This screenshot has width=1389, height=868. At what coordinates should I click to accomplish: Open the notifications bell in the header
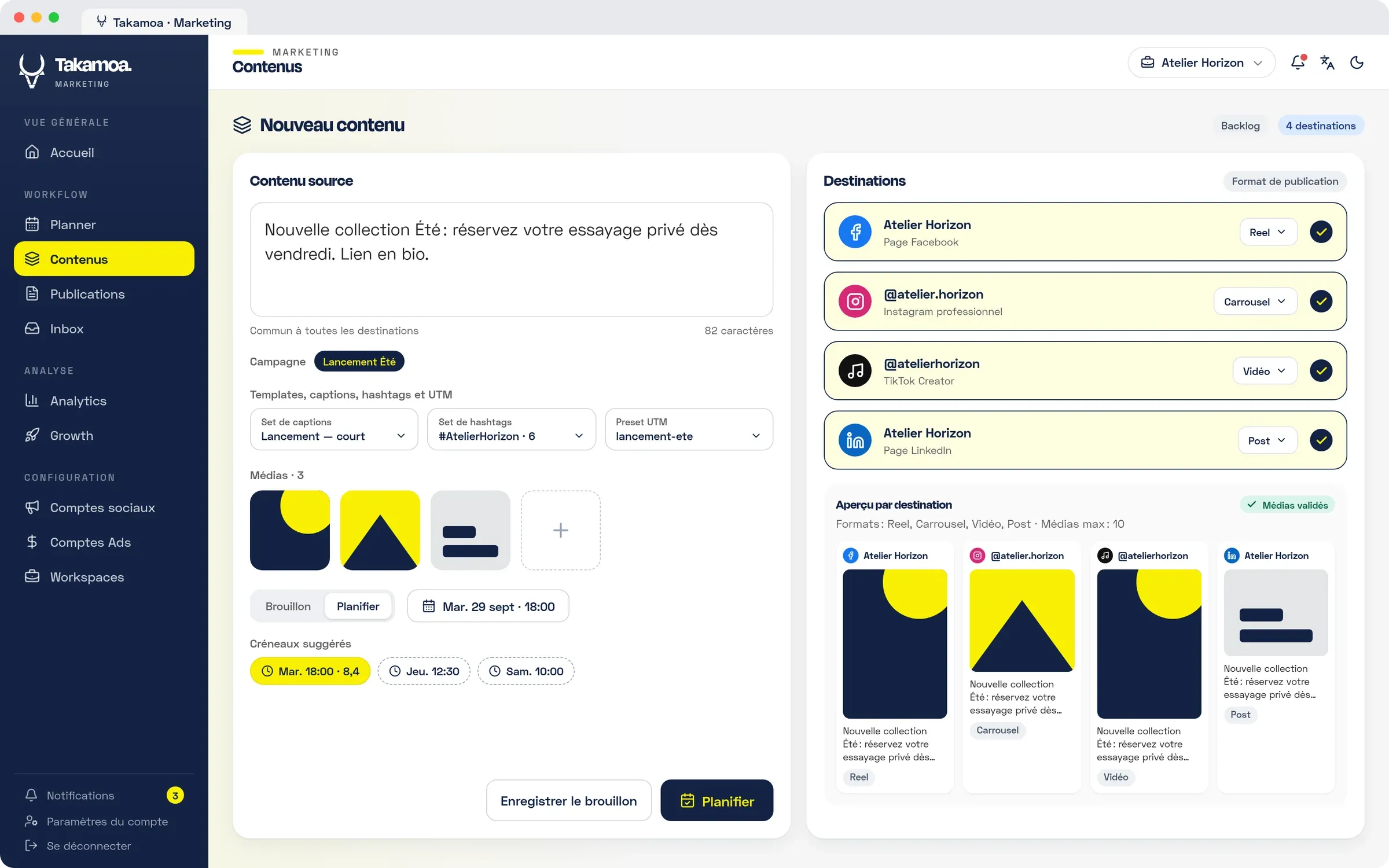tap(1298, 62)
